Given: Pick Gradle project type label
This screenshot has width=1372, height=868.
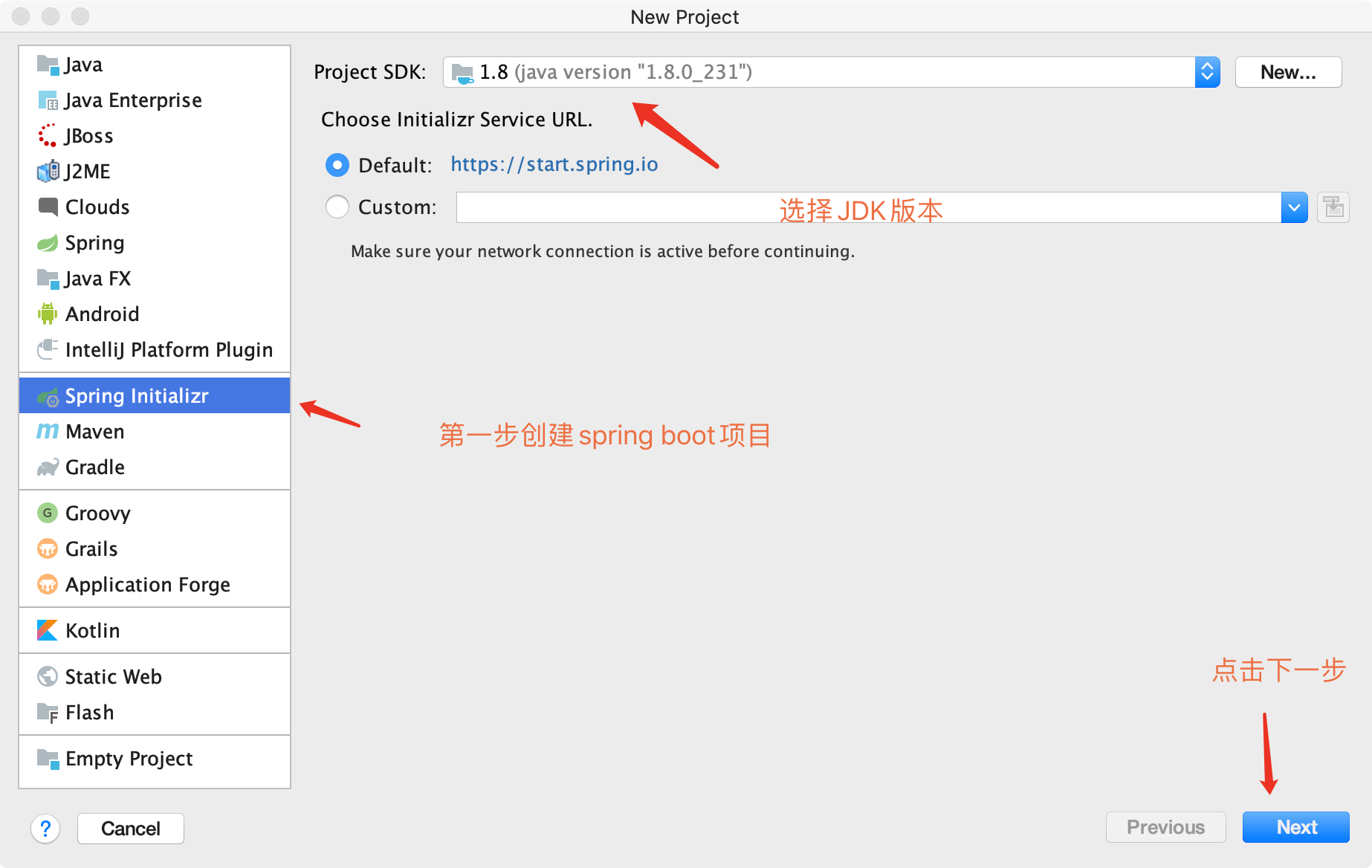Looking at the screenshot, I should click(95, 467).
